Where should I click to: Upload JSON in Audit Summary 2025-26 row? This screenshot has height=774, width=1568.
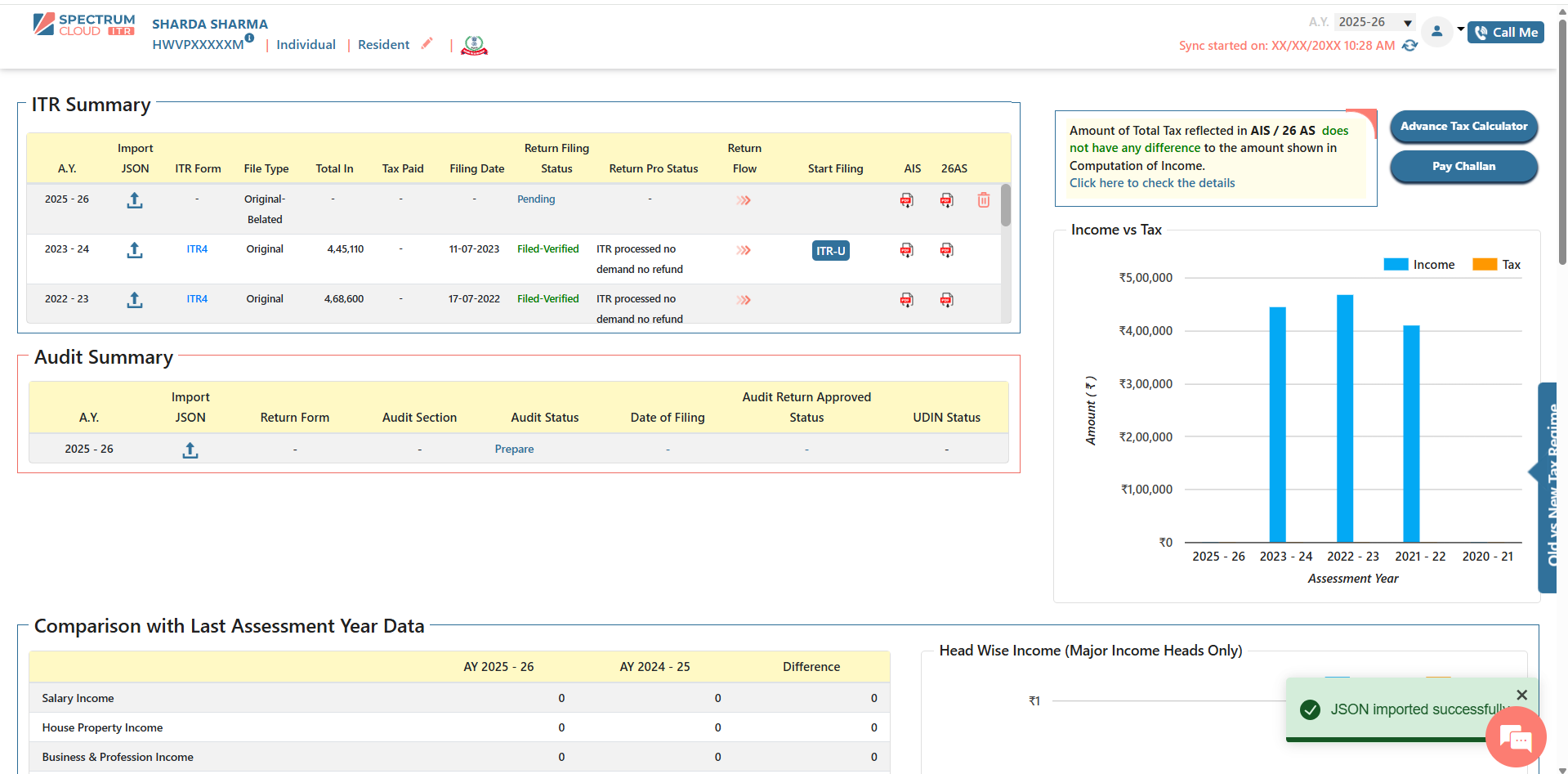[190, 450]
